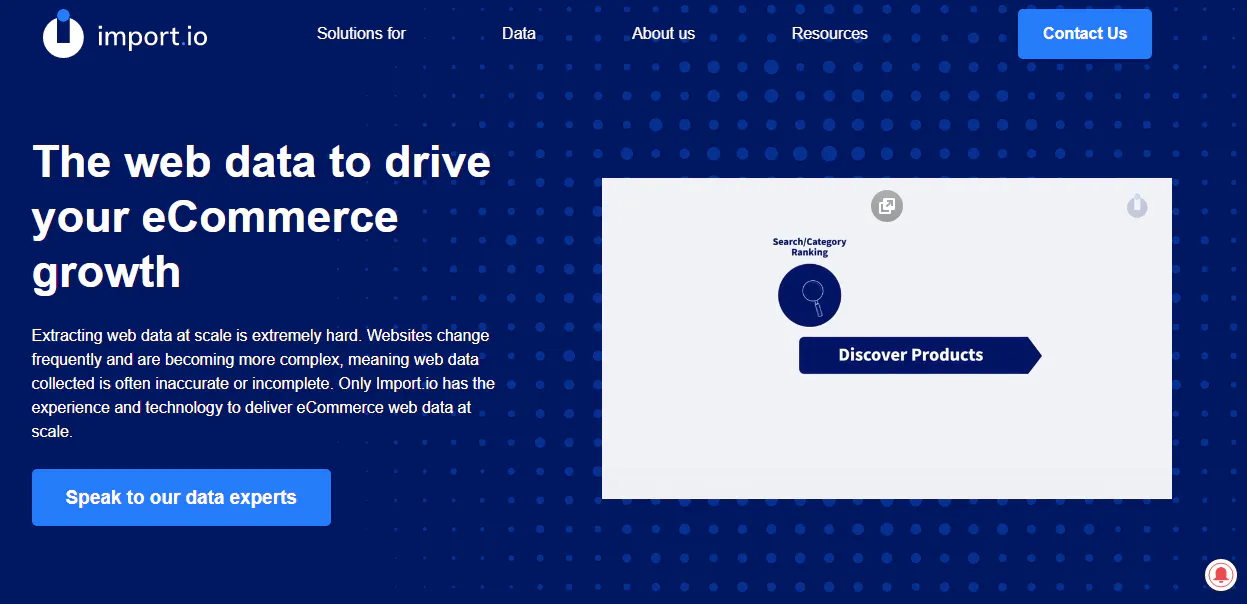Click the intro paragraph about web data
The width and height of the screenshot is (1247, 604).
click(x=263, y=383)
